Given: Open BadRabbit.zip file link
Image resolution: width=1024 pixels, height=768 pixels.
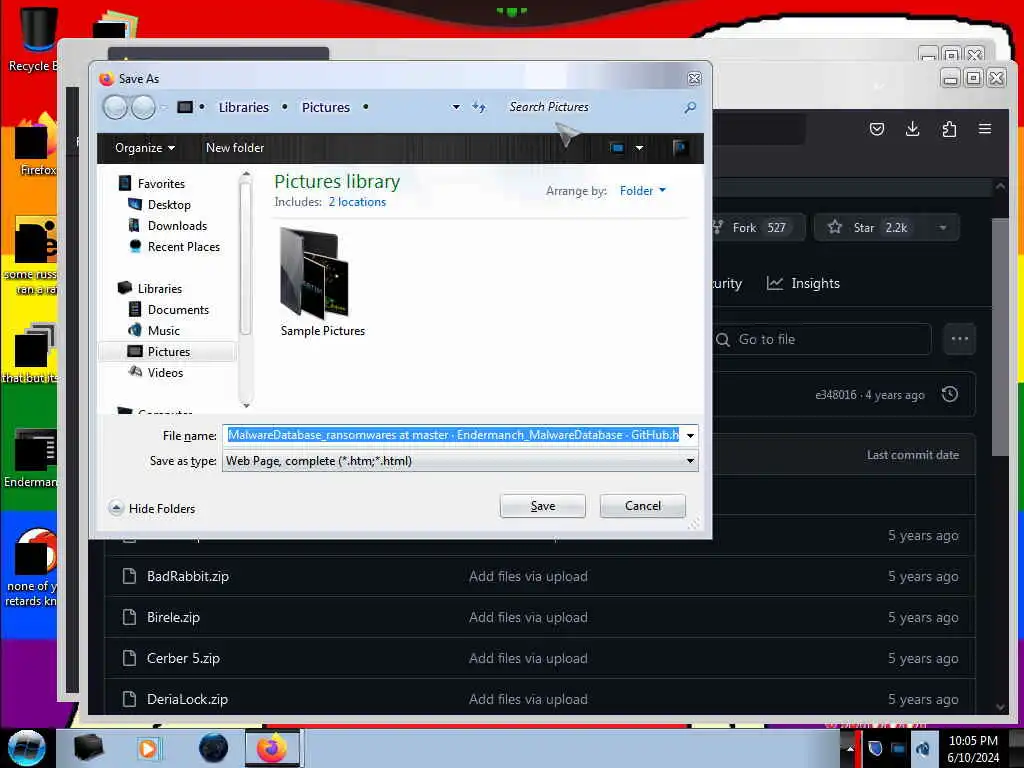Looking at the screenshot, I should tap(188, 576).
